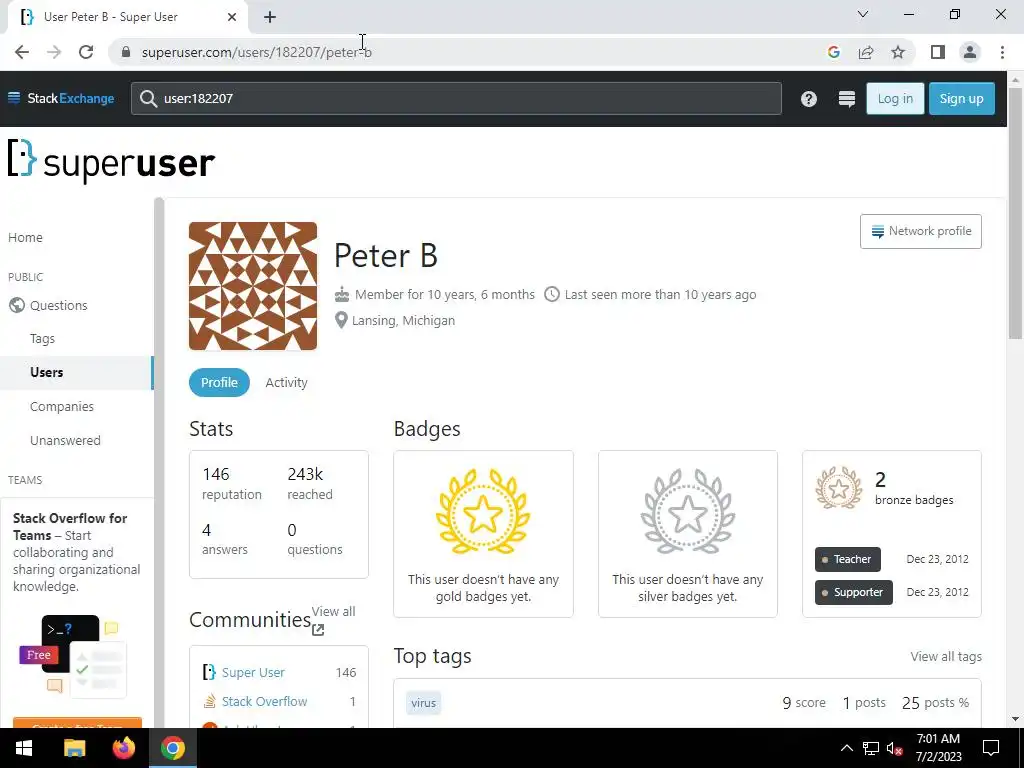This screenshot has height=768, width=1024.
Task: Open Questions in the sidebar
Action: pyautogui.click(x=58, y=306)
